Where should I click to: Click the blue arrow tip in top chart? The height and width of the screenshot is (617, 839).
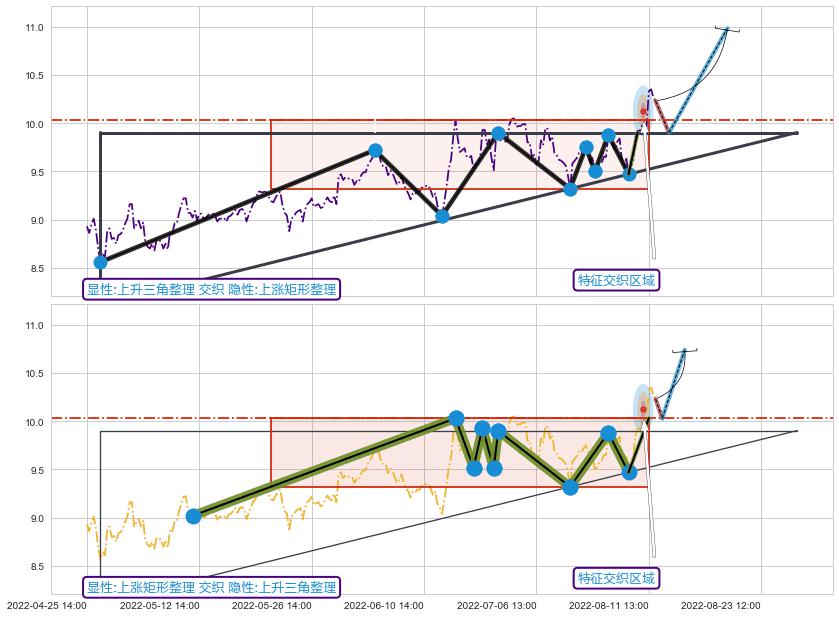tap(727, 28)
